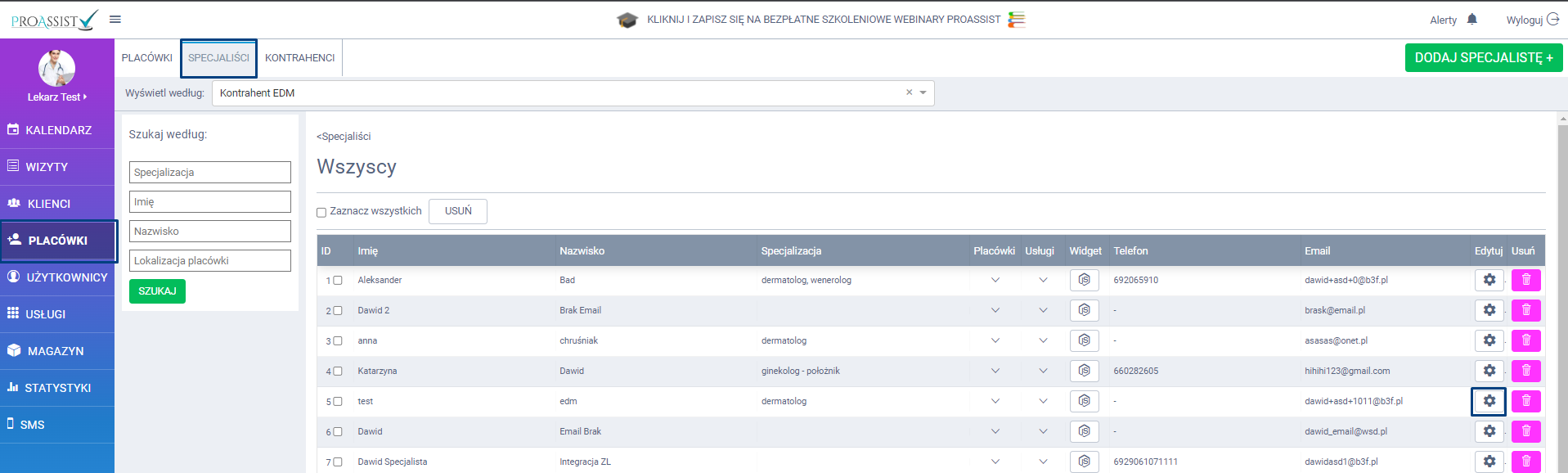Click the Alerty bell icon
The width and height of the screenshot is (1568, 473).
(1472, 20)
